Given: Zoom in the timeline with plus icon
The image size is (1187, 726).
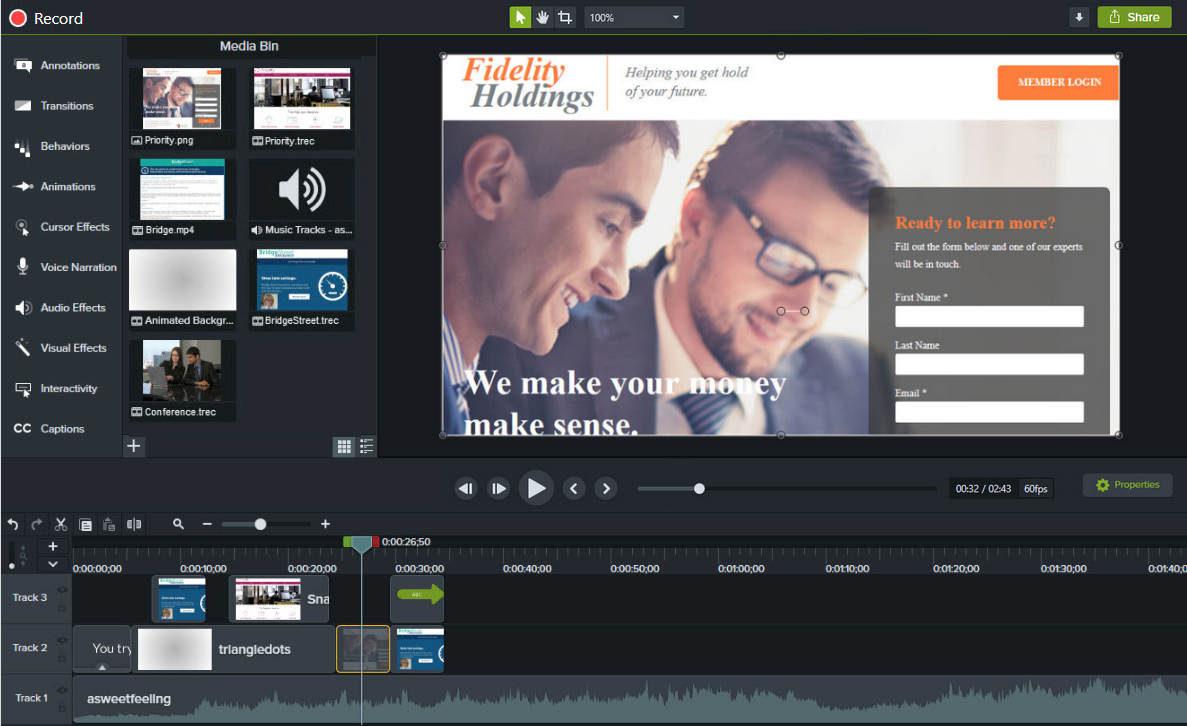Looking at the screenshot, I should [x=326, y=524].
